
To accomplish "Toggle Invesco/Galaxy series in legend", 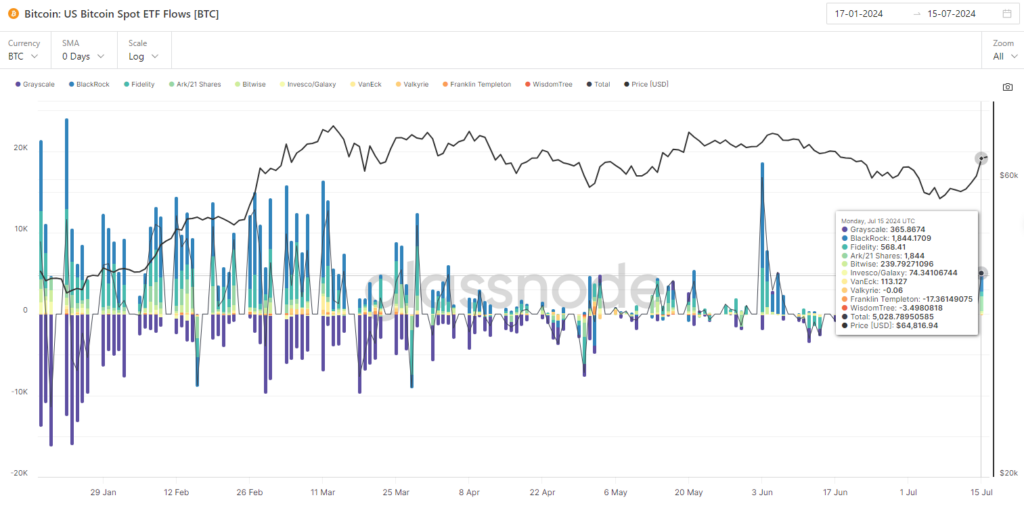I will click(x=307, y=84).
